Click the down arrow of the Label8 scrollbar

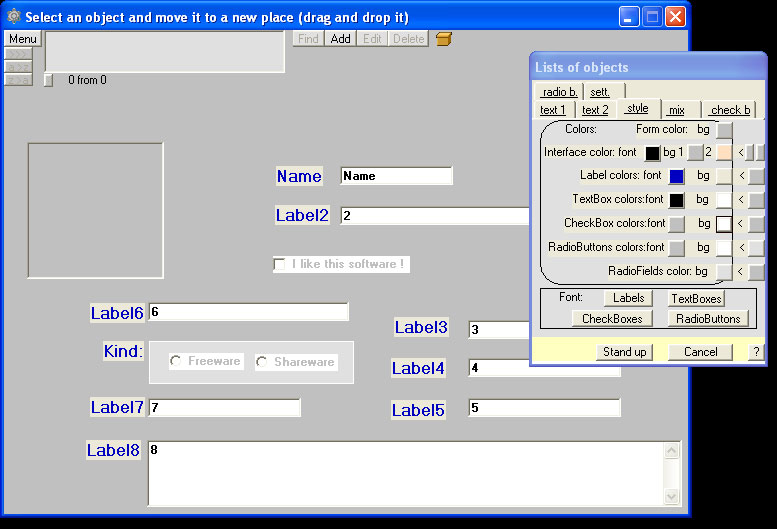[672, 497]
